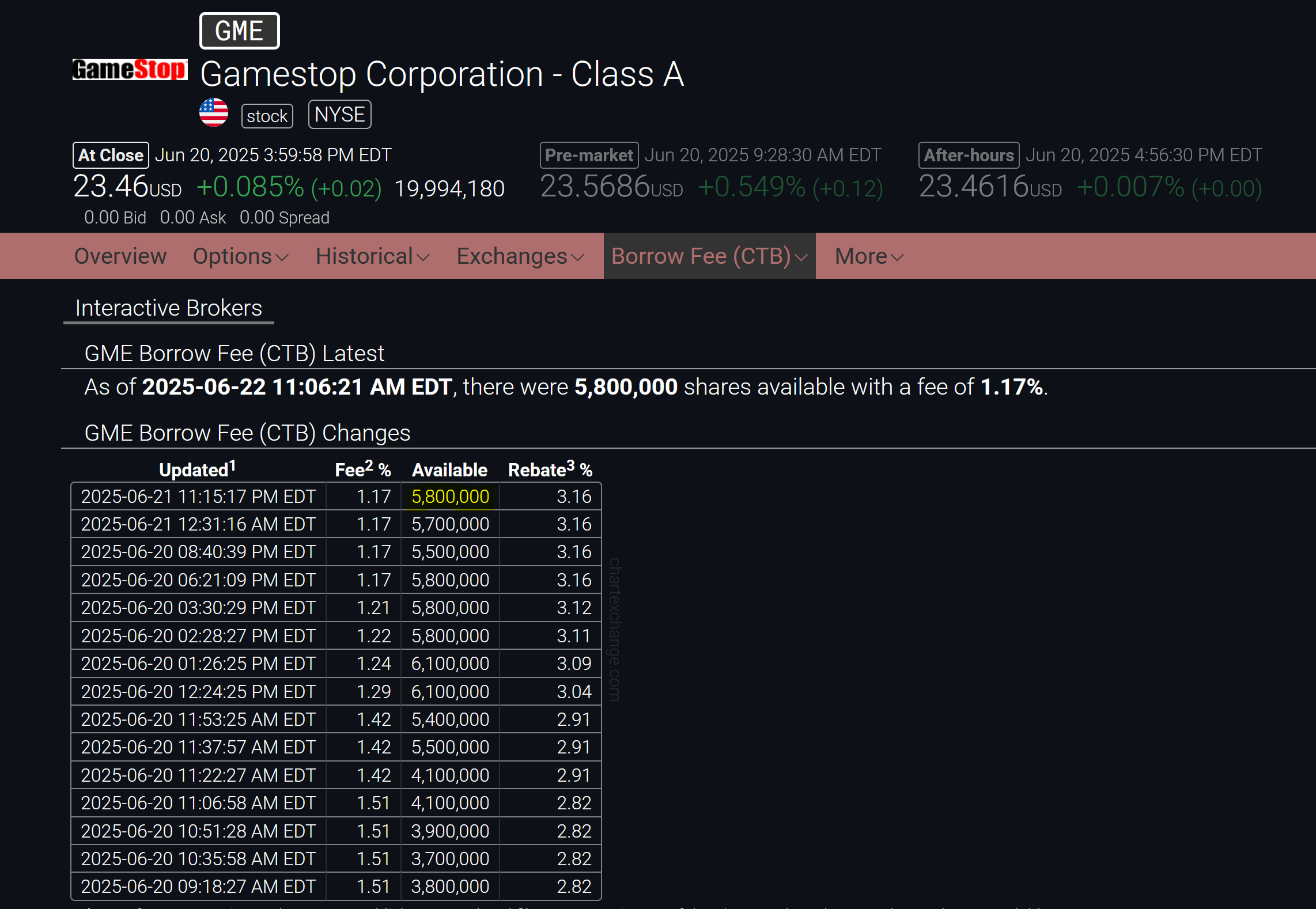Image resolution: width=1316 pixels, height=909 pixels.
Task: Click the Pre-market label
Action: tap(589, 155)
